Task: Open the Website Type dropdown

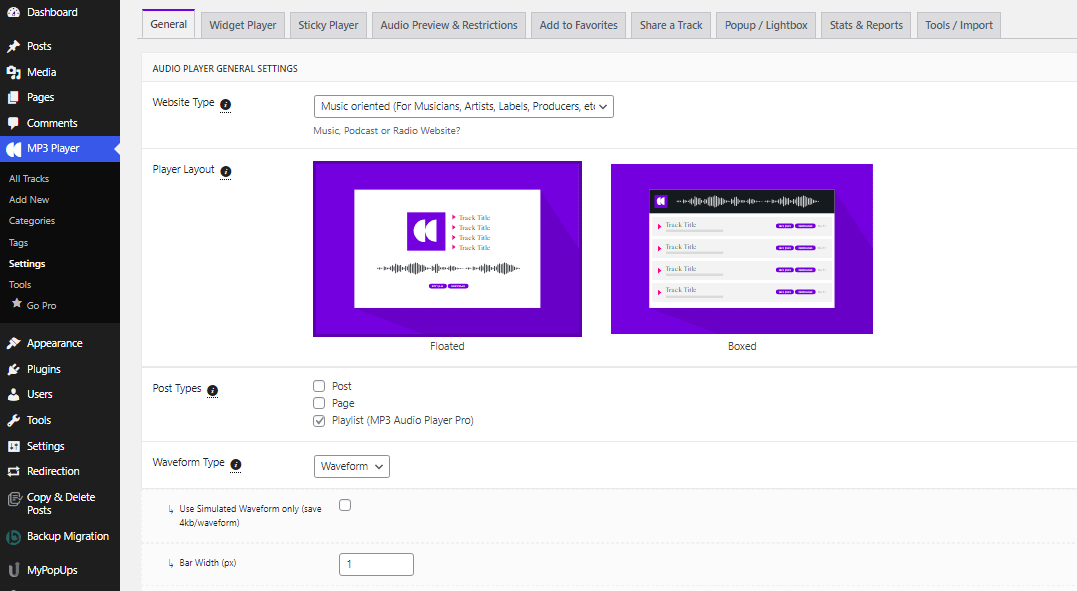Action: point(464,107)
